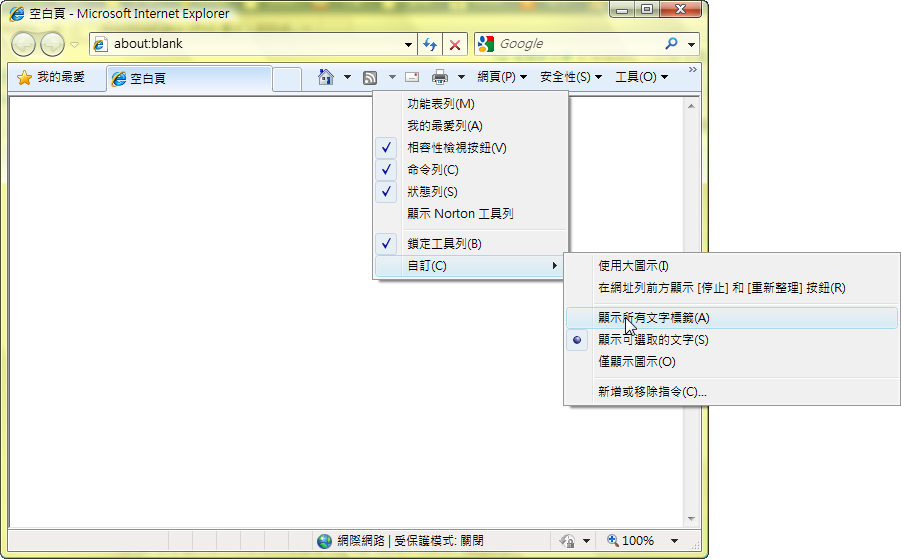This screenshot has height=559, width=901.
Task: Open the search provider dropdown arrow
Action: coord(691,44)
